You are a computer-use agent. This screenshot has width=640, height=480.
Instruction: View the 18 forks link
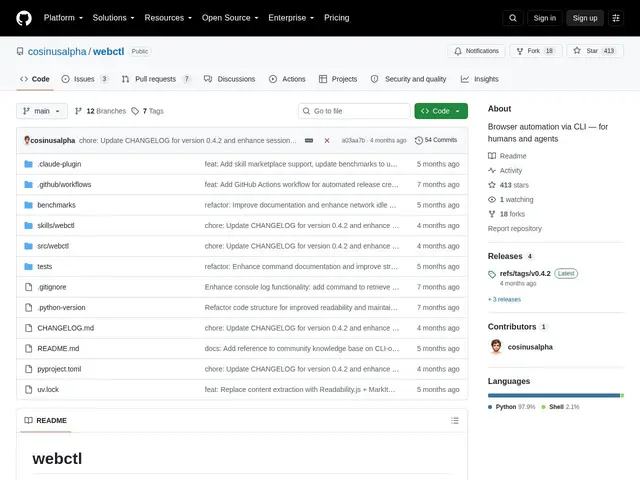[x=507, y=214]
